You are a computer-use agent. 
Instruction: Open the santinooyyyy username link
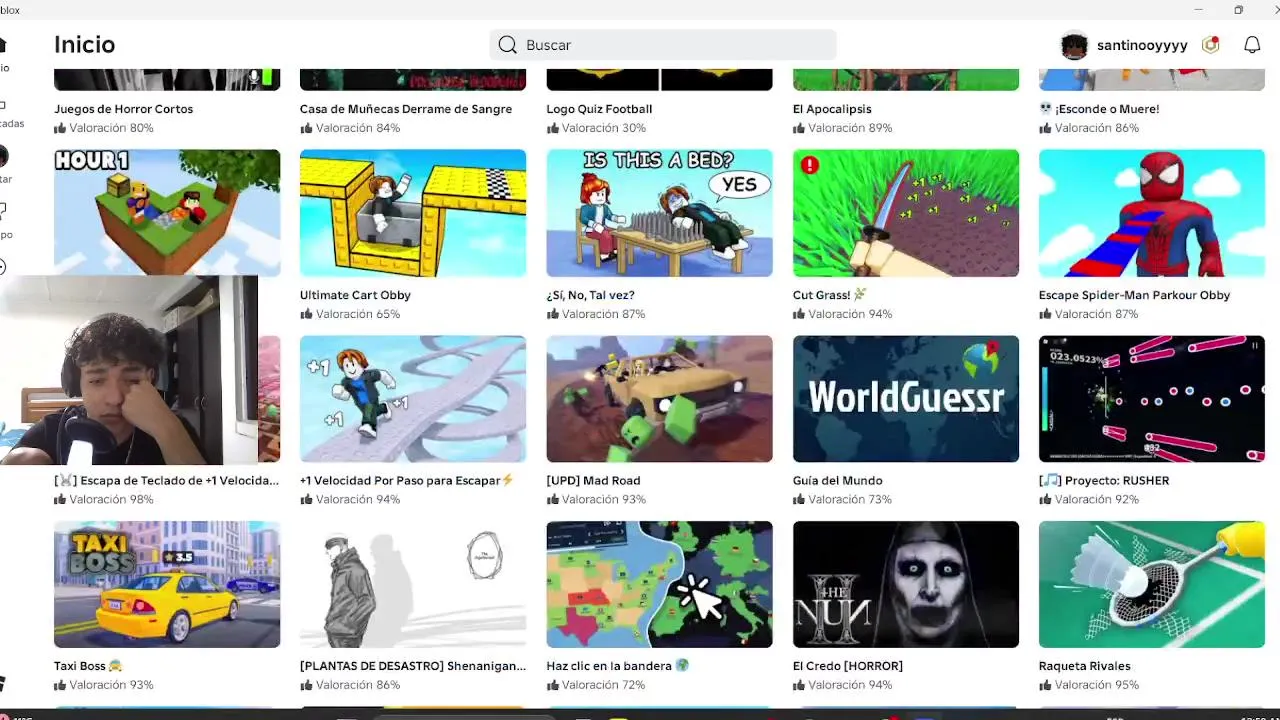[1142, 45]
